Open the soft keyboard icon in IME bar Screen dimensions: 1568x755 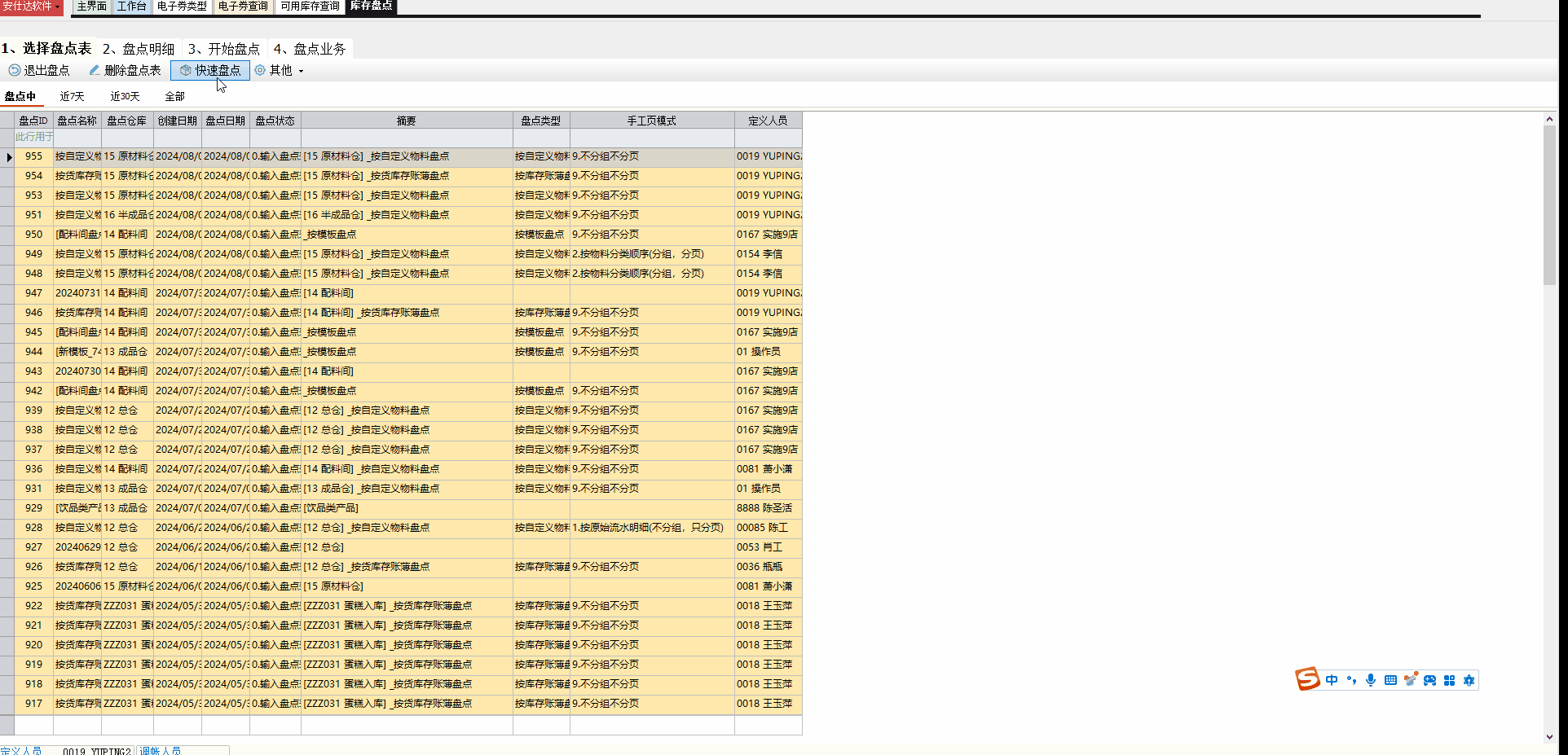click(x=1390, y=680)
